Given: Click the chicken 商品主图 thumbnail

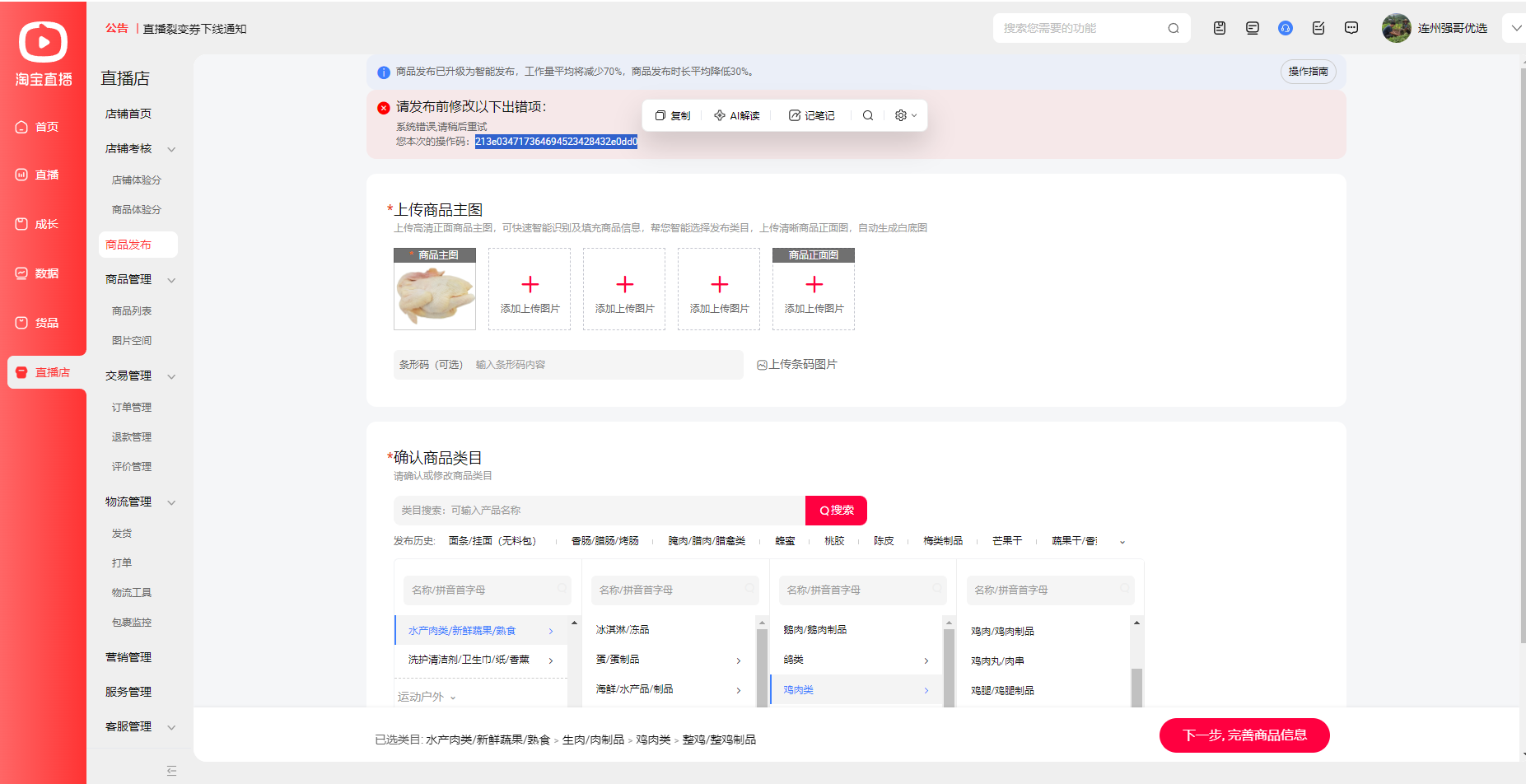Looking at the screenshot, I should [x=435, y=289].
